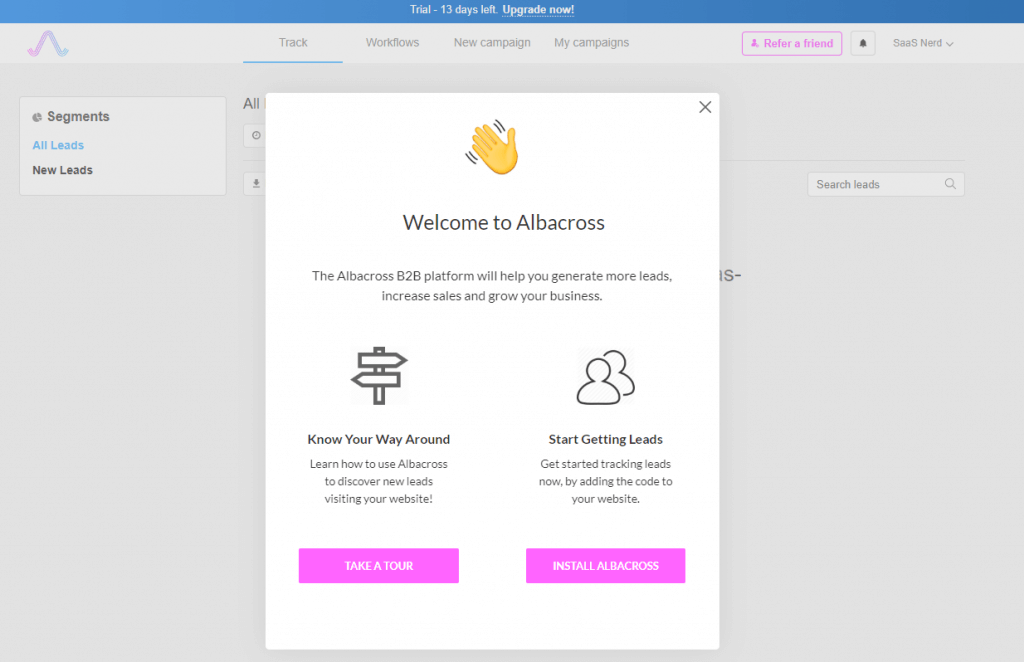
Task: Click the download/export icon on the leads panel
Action: (x=255, y=184)
